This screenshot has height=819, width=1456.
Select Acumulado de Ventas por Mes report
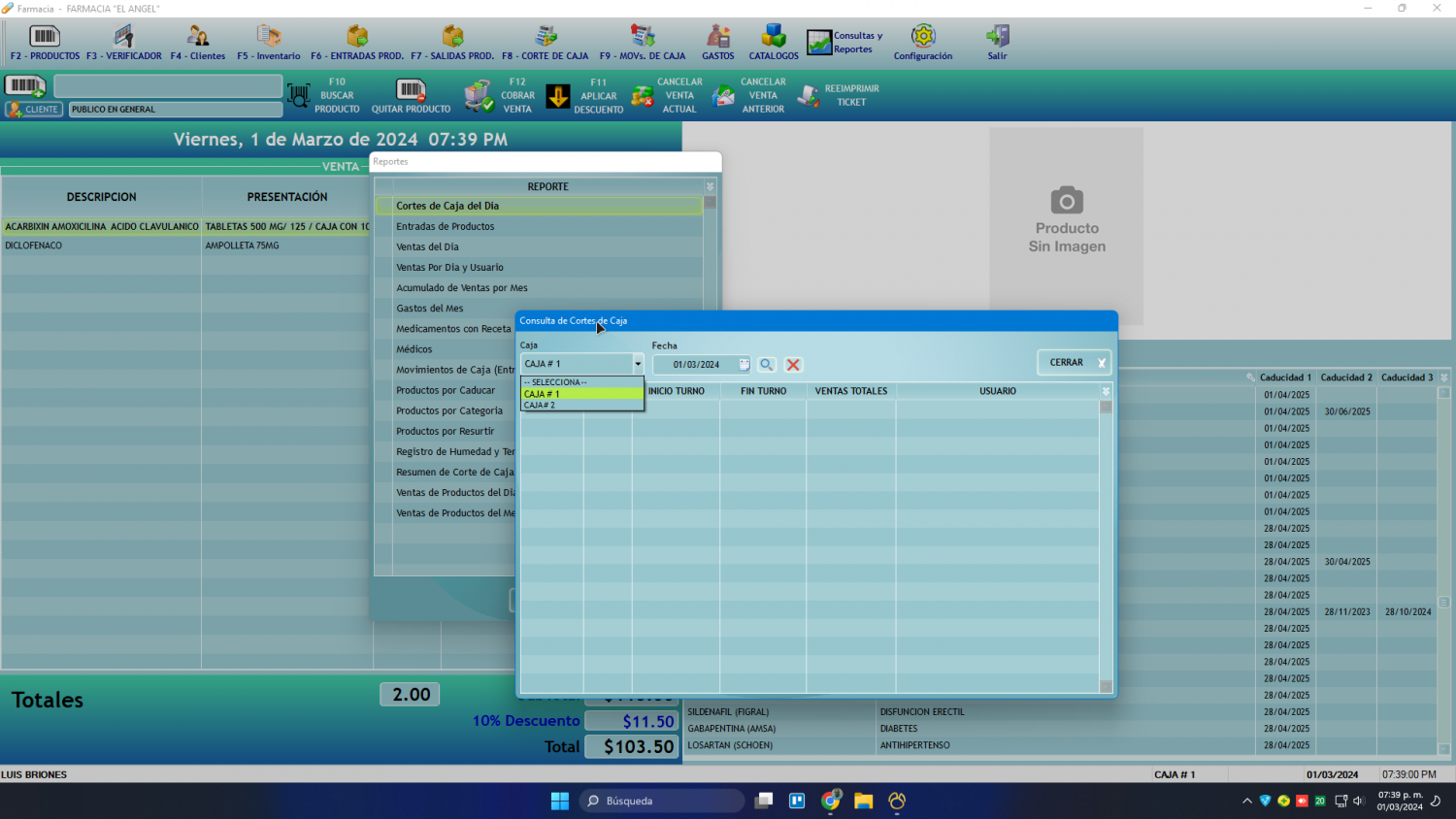pyautogui.click(x=539, y=287)
